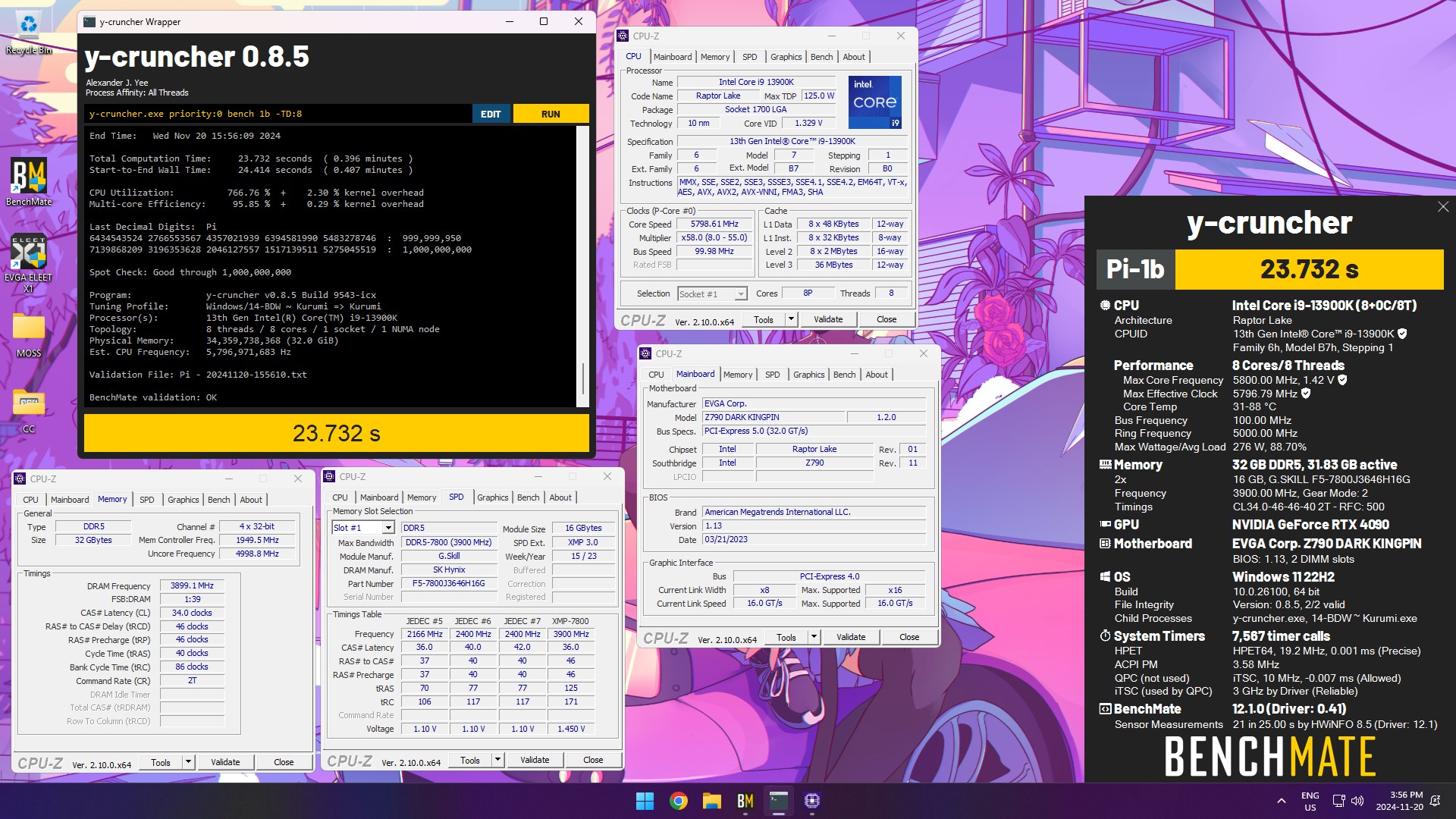
Task: Switch to the About tab in the top CPU-Z window
Action: click(854, 57)
